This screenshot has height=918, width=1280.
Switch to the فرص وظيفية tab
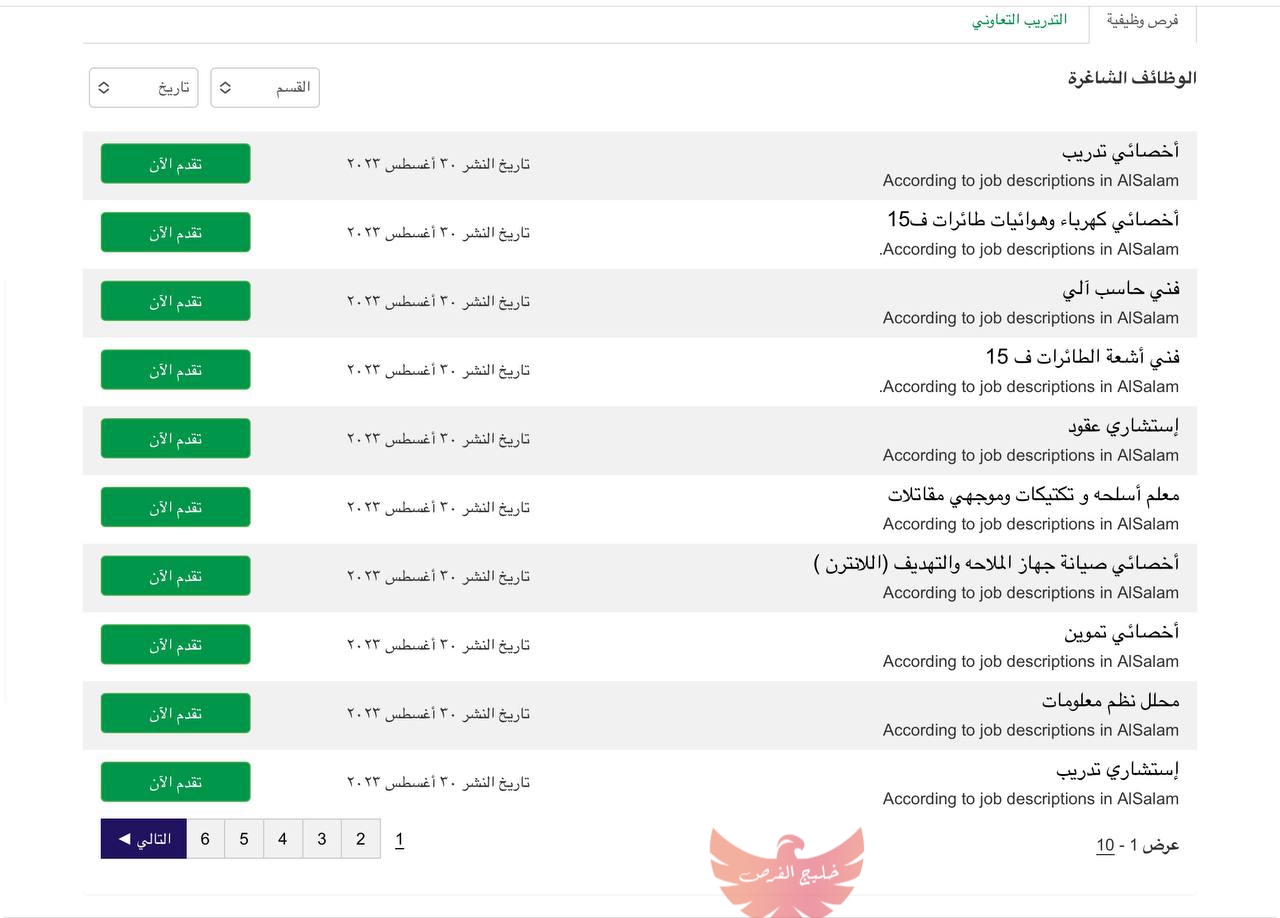pos(1142,21)
